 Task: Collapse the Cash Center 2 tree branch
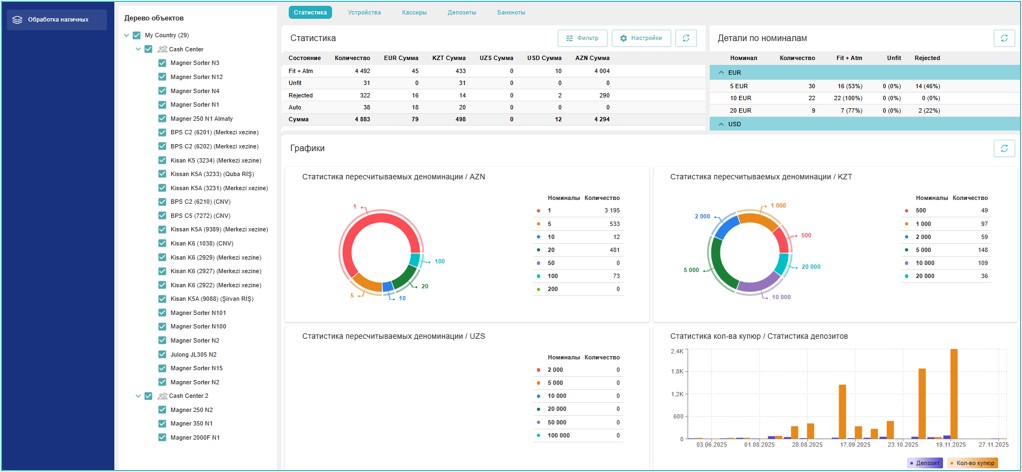[138, 396]
